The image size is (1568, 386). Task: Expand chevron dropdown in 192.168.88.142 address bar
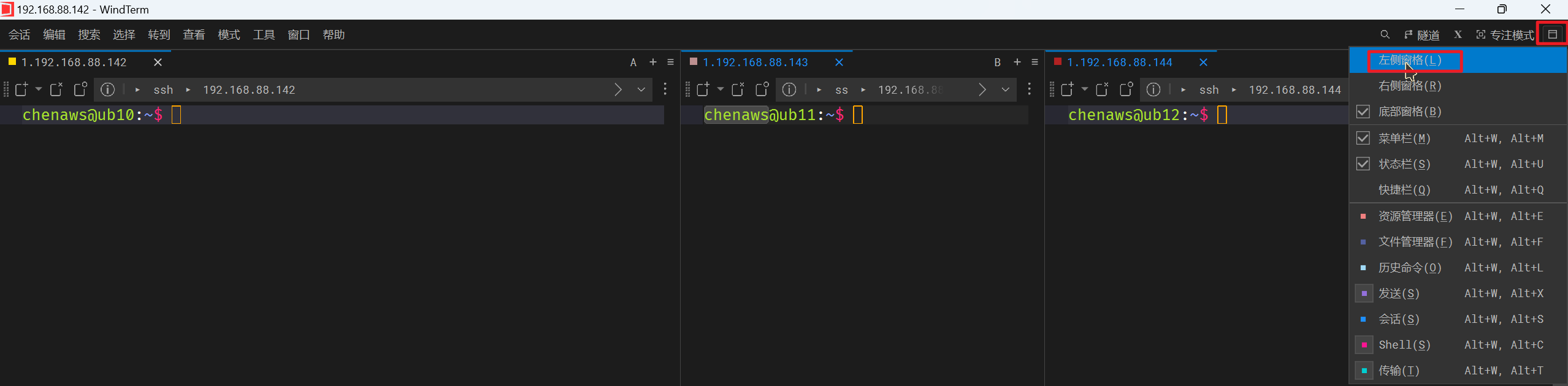tap(641, 89)
